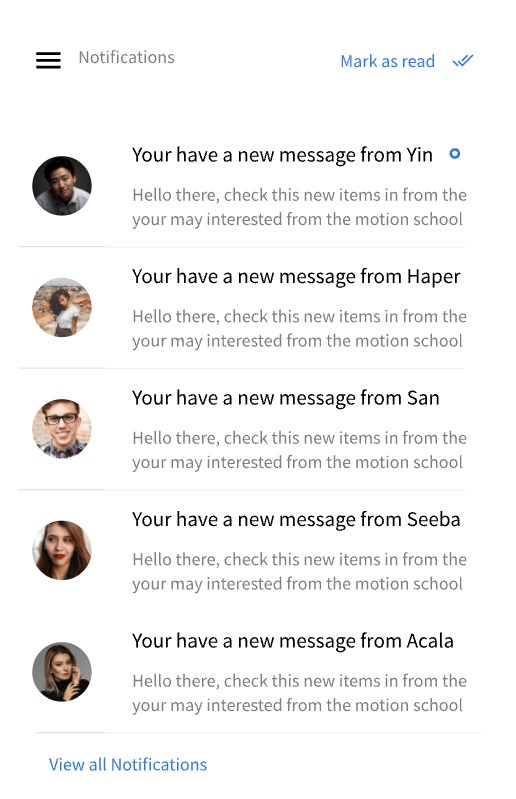Click Yin's profile avatar
The width and height of the screenshot is (516, 799).
point(62,185)
